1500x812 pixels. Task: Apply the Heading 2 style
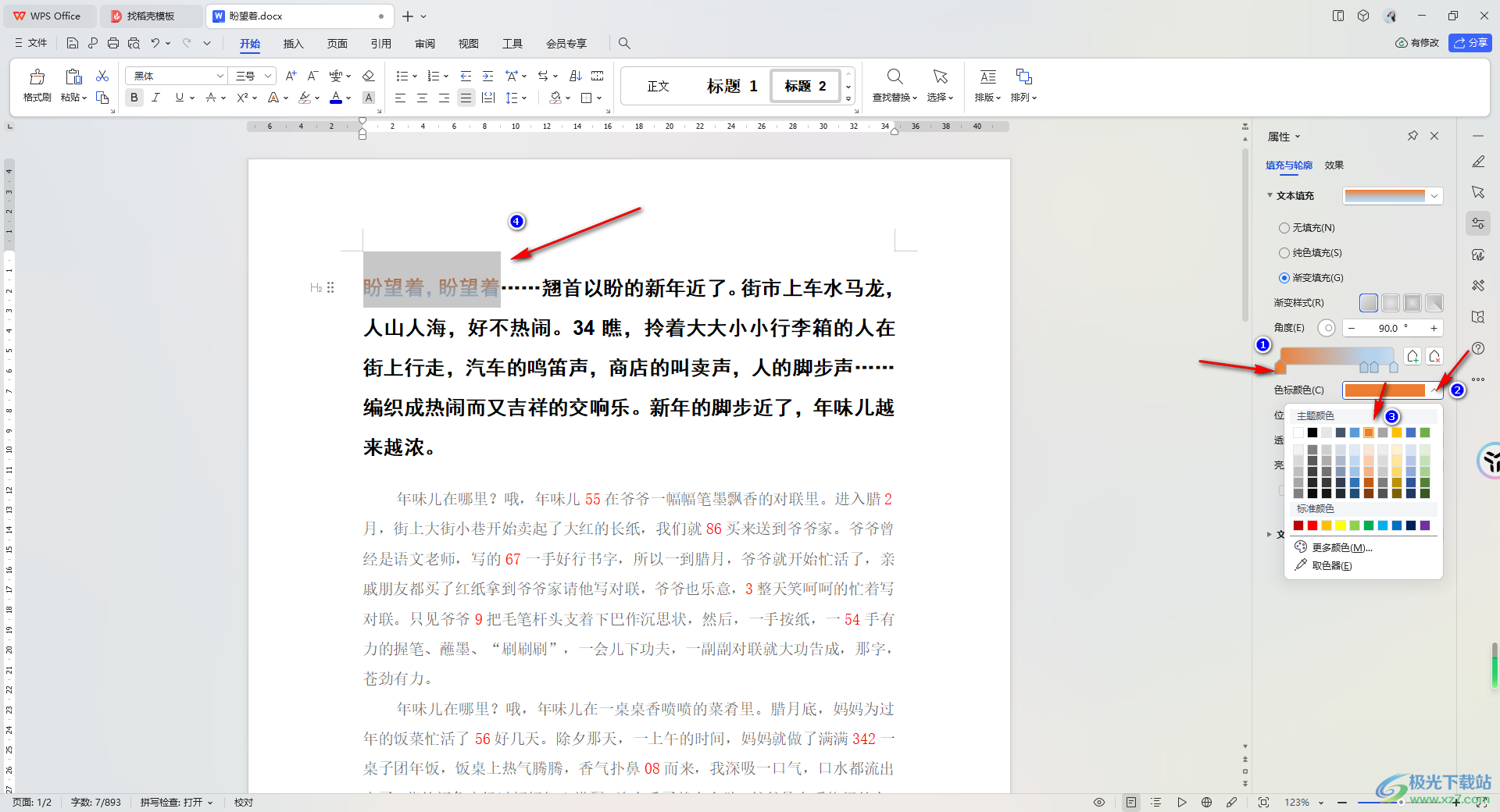click(x=805, y=86)
